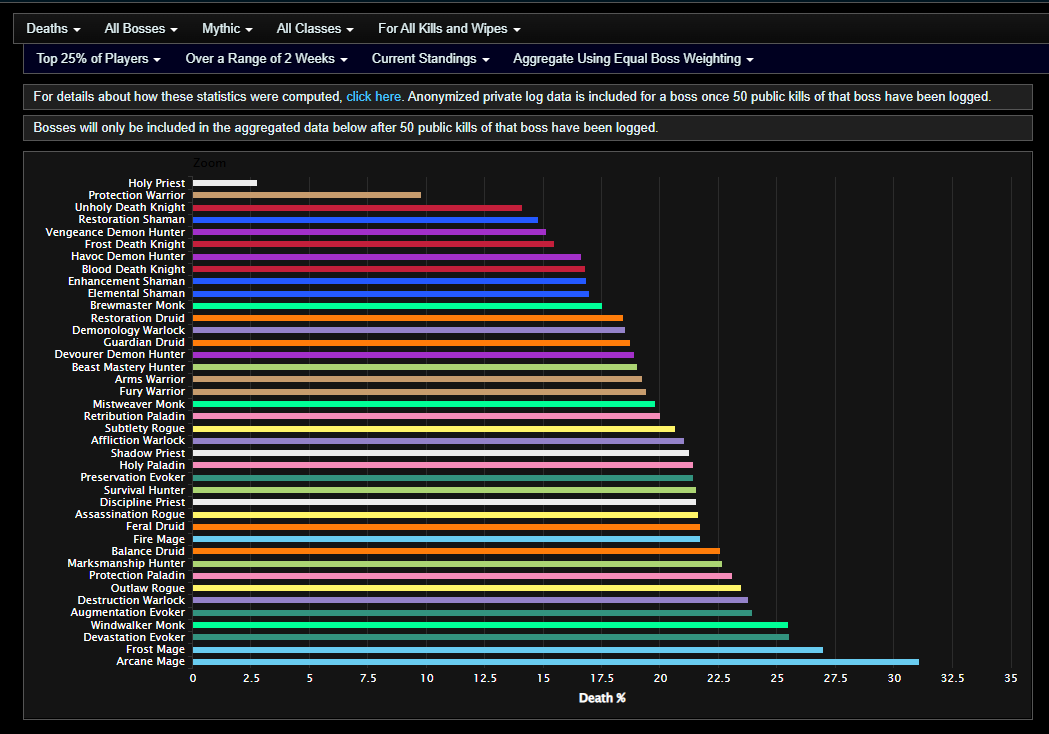Click the Subtlety Rogue bar
Viewport: 1049px width, 734px height.
pos(434,428)
